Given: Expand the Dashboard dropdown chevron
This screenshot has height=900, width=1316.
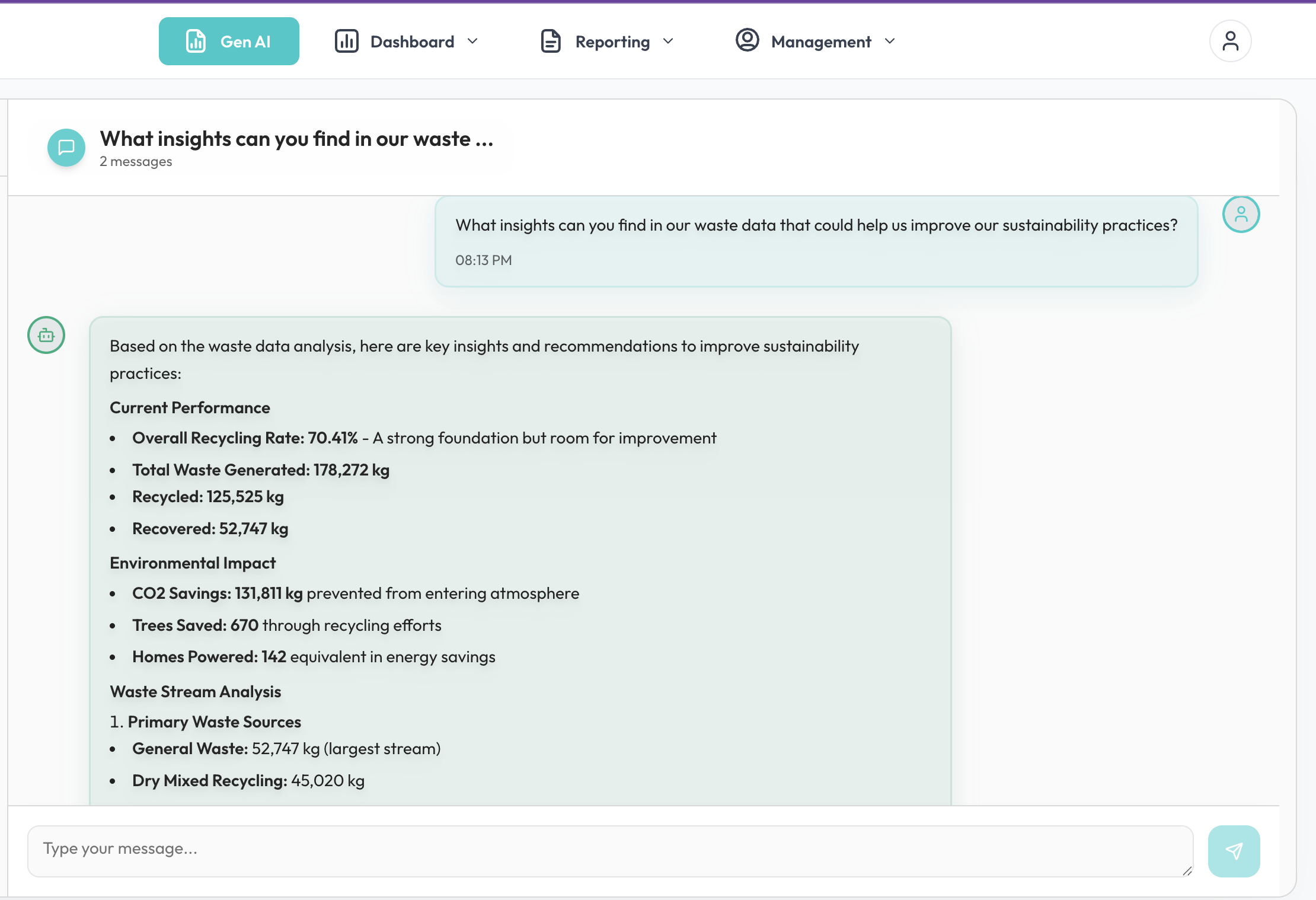Looking at the screenshot, I should click(x=472, y=42).
